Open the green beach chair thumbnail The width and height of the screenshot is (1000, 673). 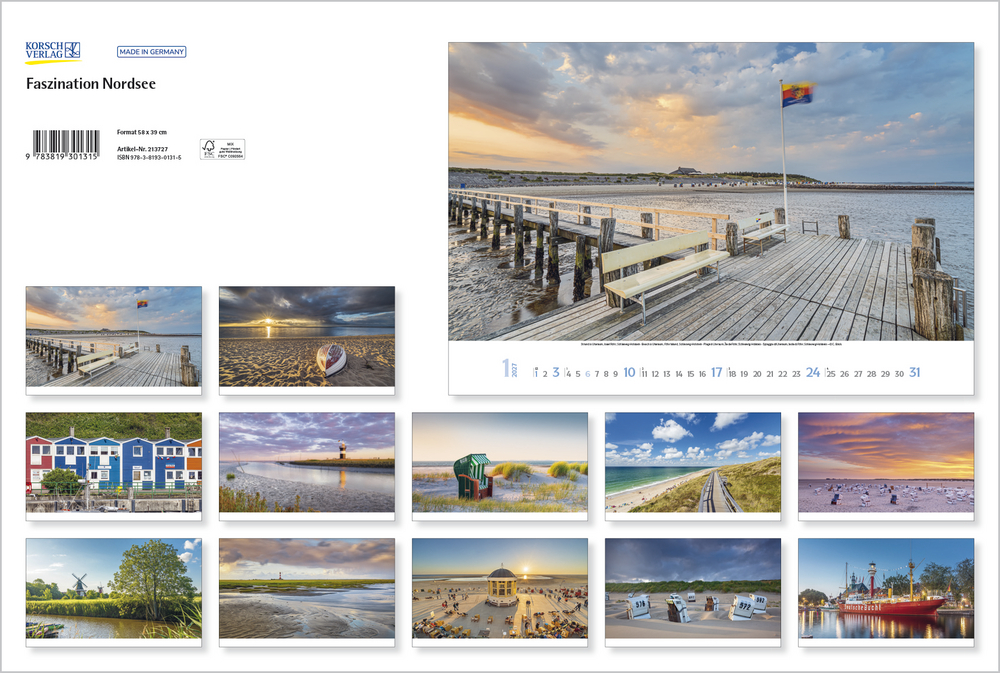click(499, 462)
